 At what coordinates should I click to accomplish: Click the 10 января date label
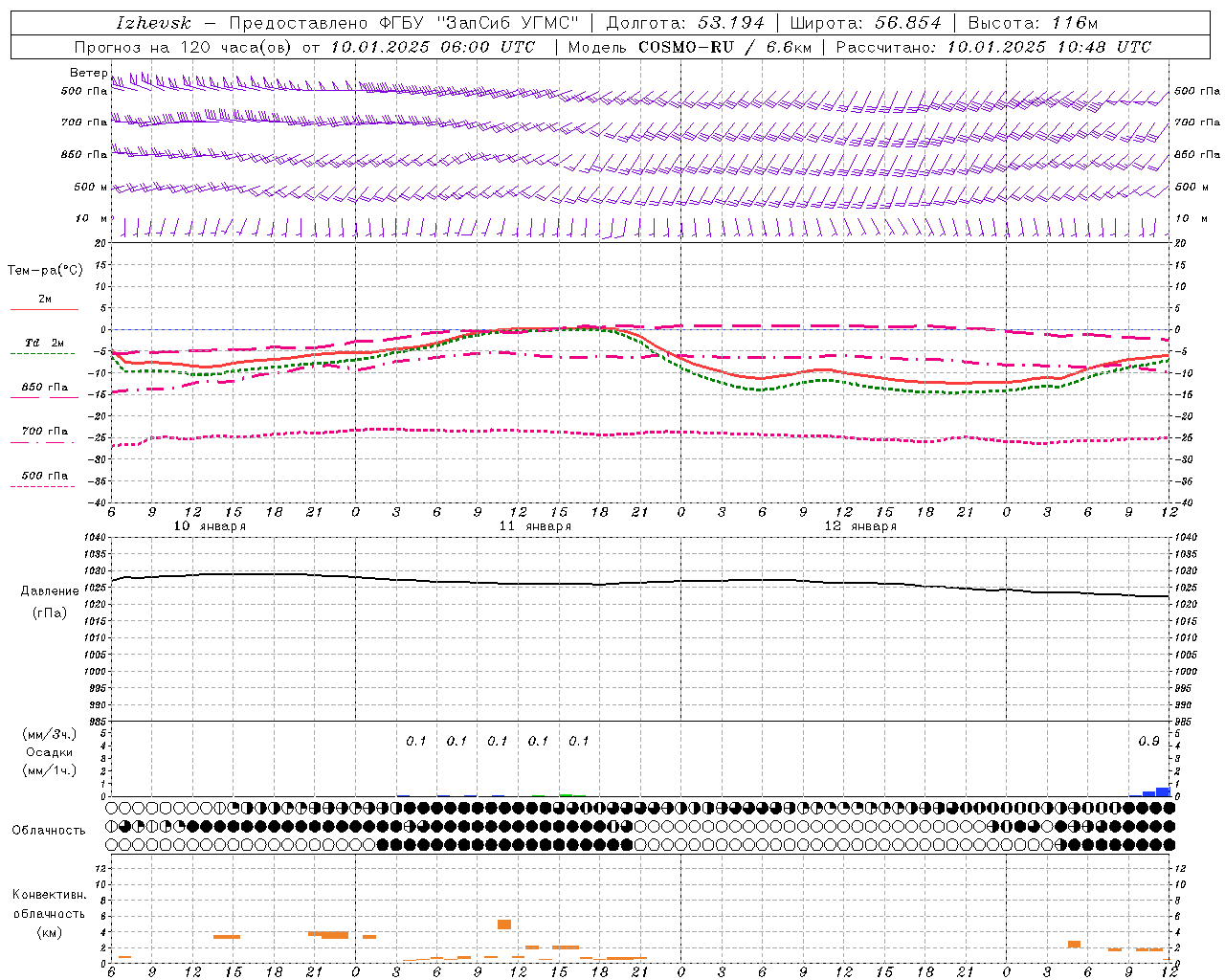(x=210, y=526)
